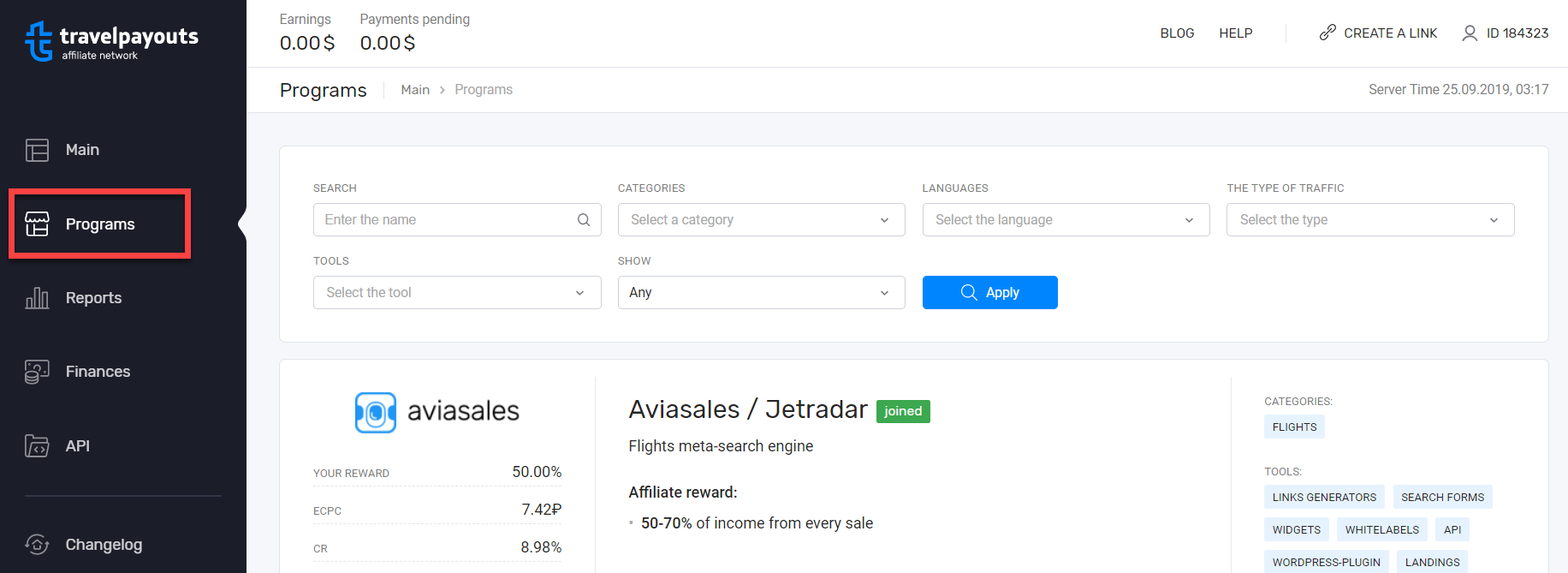Click the green joined badge
The width and height of the screenshot is (1568, 573).
point(903,411)
